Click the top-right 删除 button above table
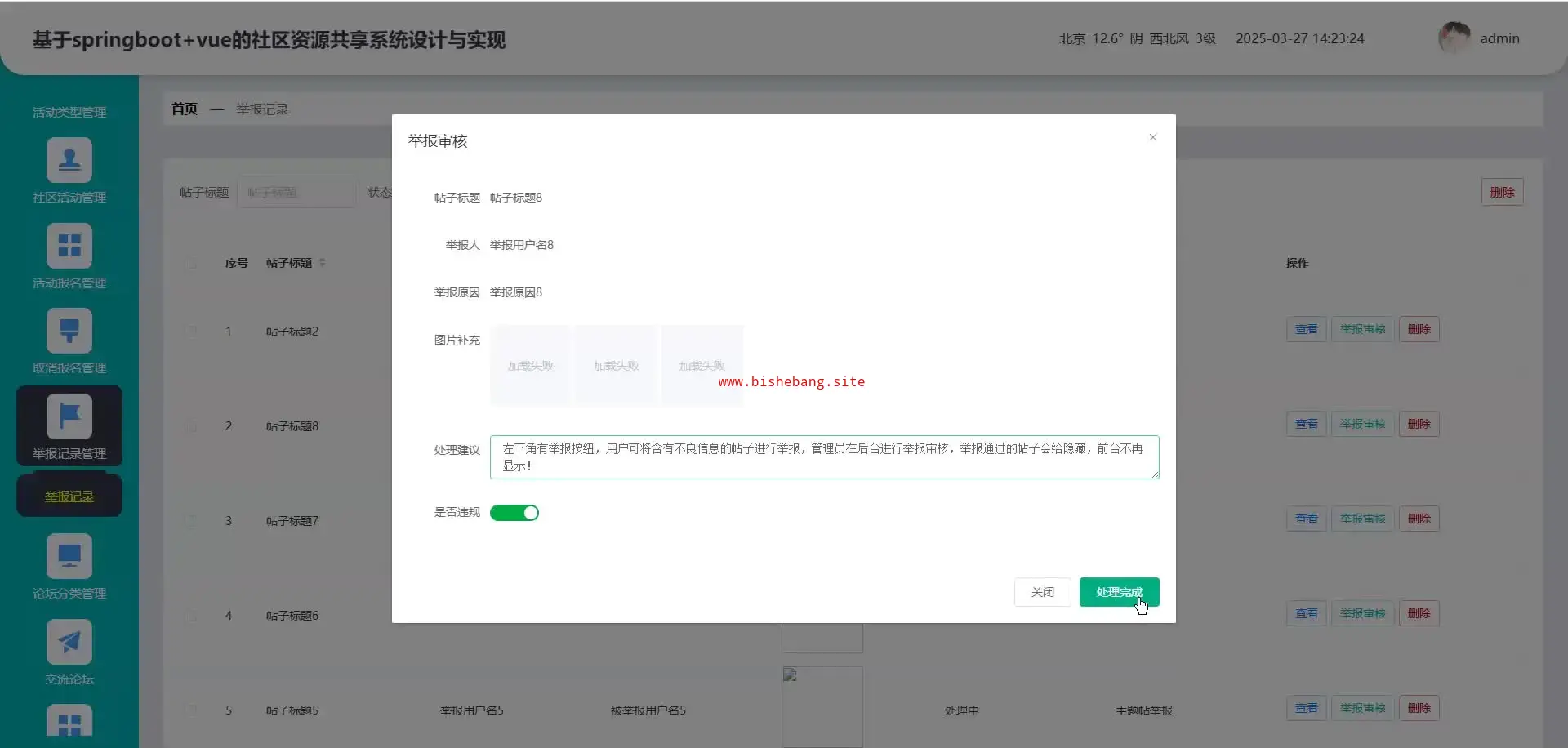 (x=1502, y=192)
